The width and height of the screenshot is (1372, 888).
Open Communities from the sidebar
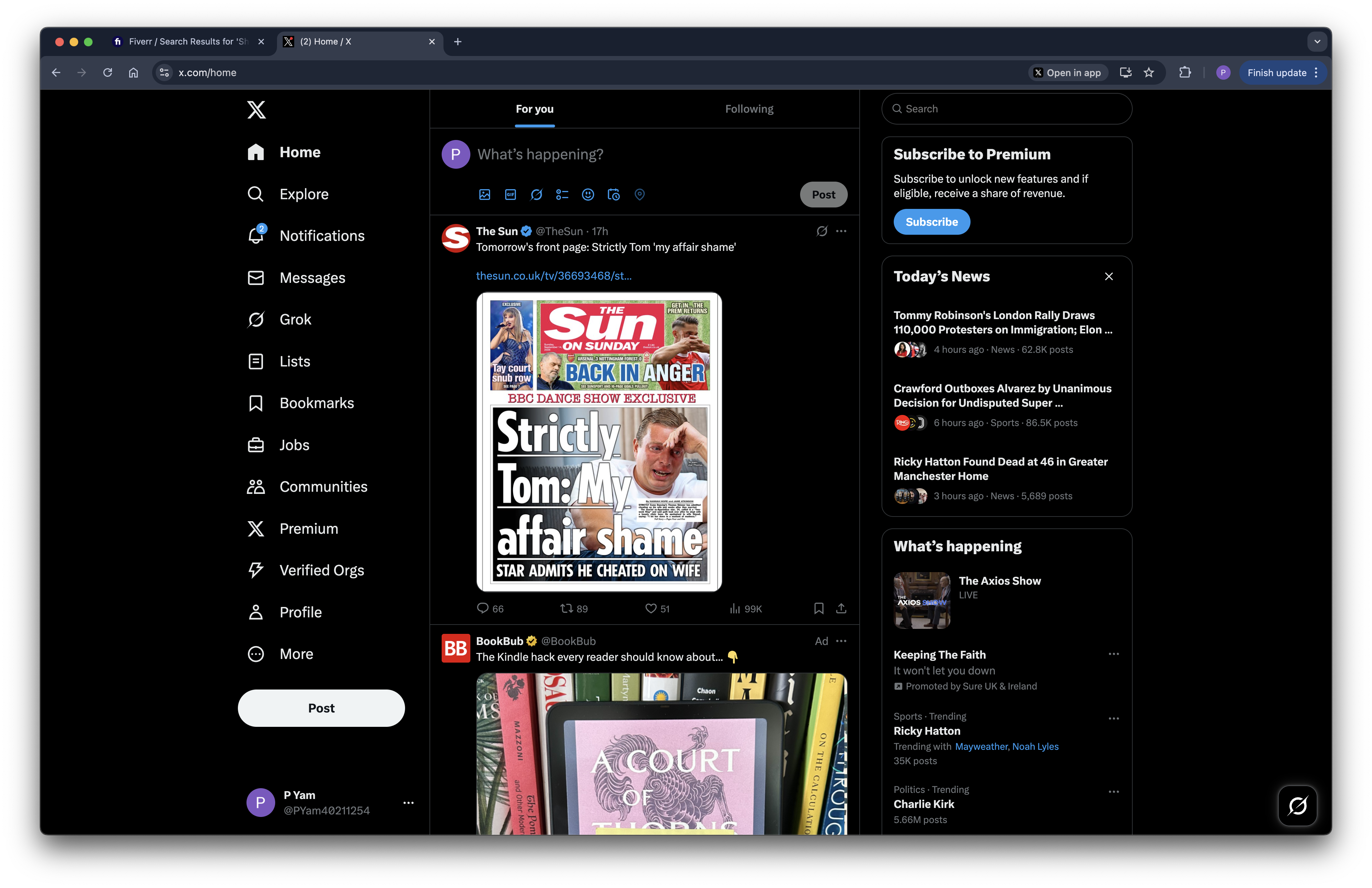point(323,486)
